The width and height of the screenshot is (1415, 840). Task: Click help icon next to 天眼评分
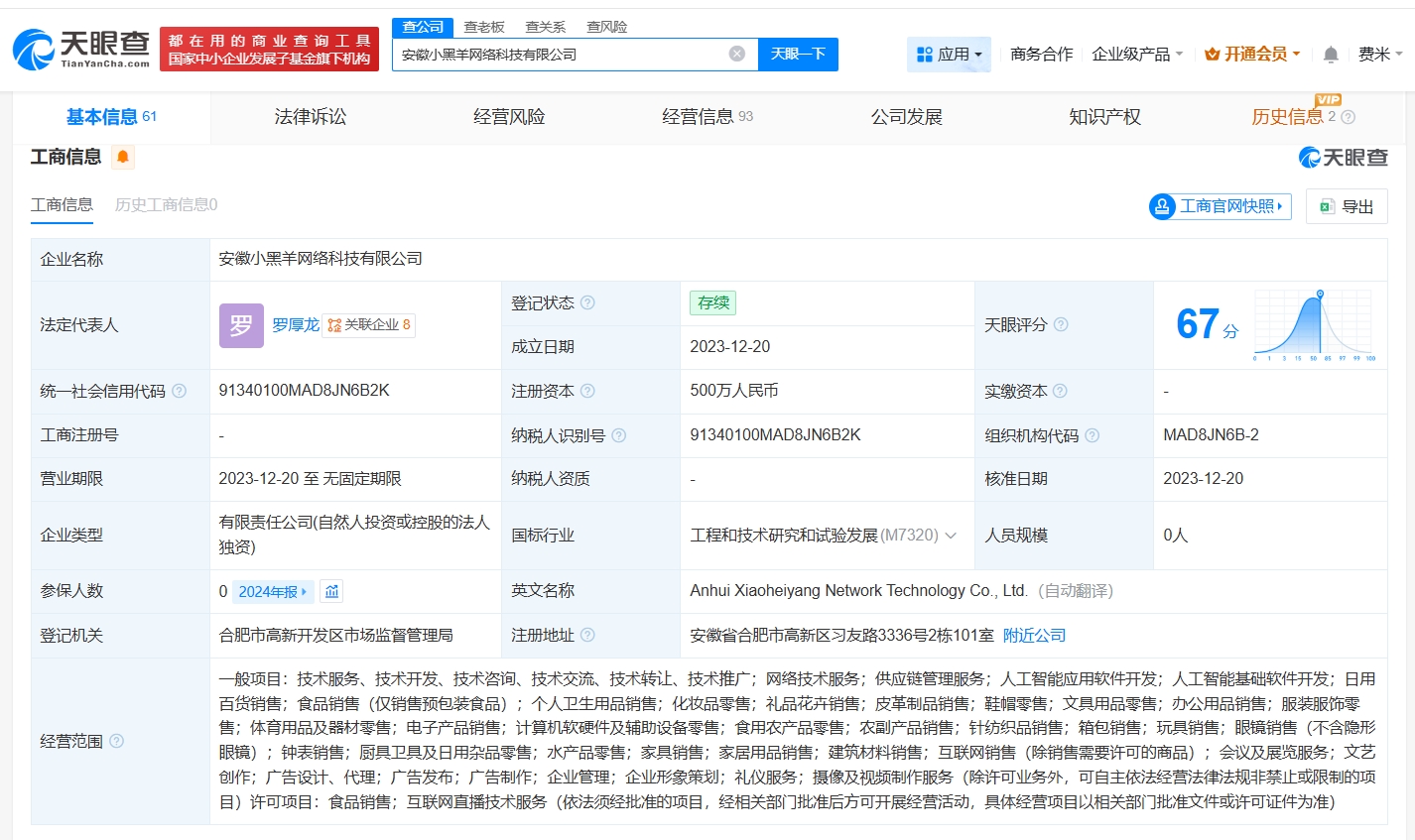click(1061, 324)
